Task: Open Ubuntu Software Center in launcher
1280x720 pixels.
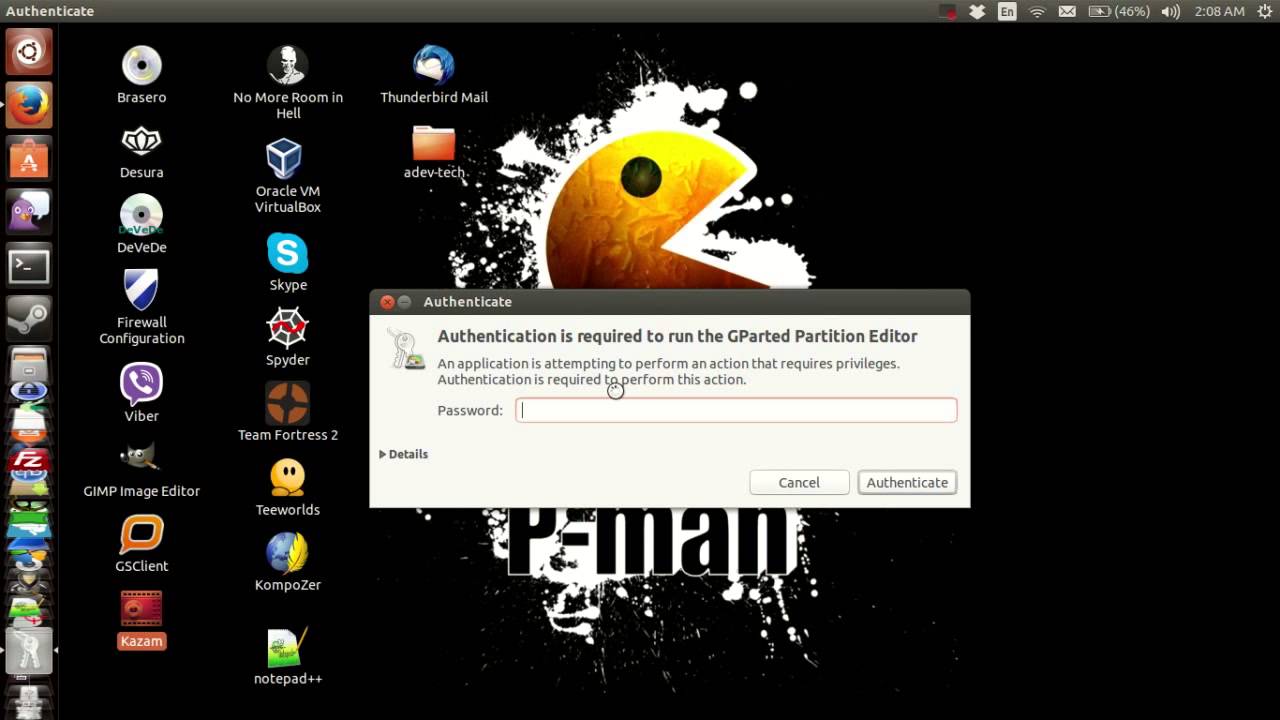Action: 28,159
